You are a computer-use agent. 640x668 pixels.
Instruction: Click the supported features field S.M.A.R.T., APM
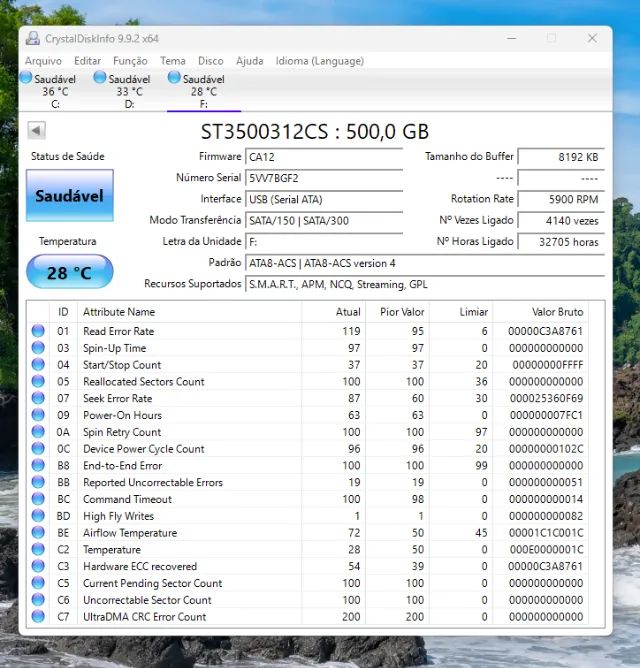coord(425,285)
